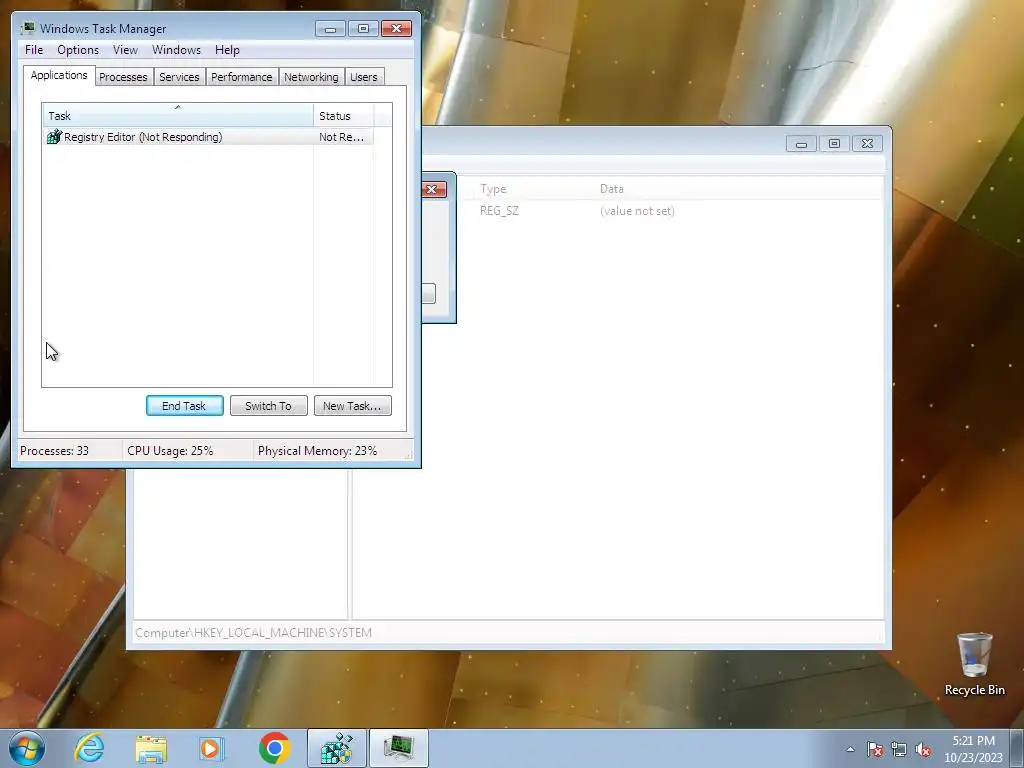Click the REG_SZ value in Registry Editor
The image size is (1024, 768).
[500, 211]
